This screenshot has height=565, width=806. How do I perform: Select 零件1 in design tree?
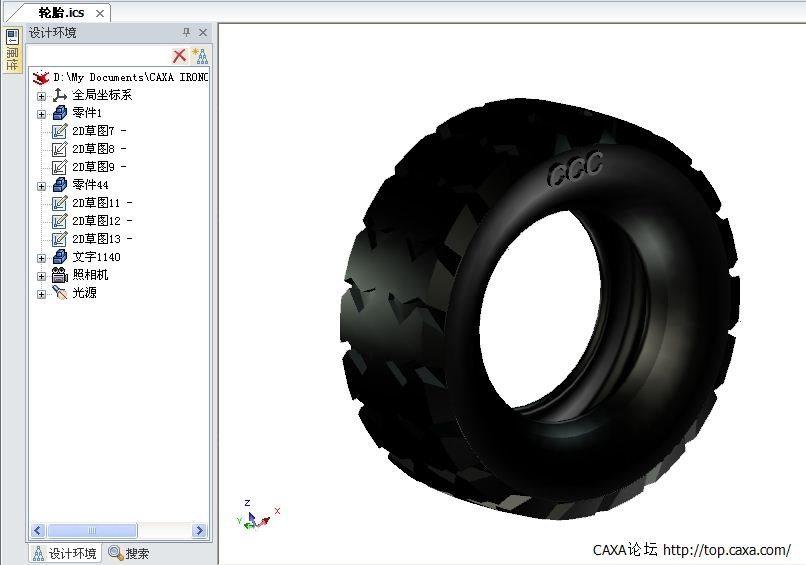click(87, 113)
